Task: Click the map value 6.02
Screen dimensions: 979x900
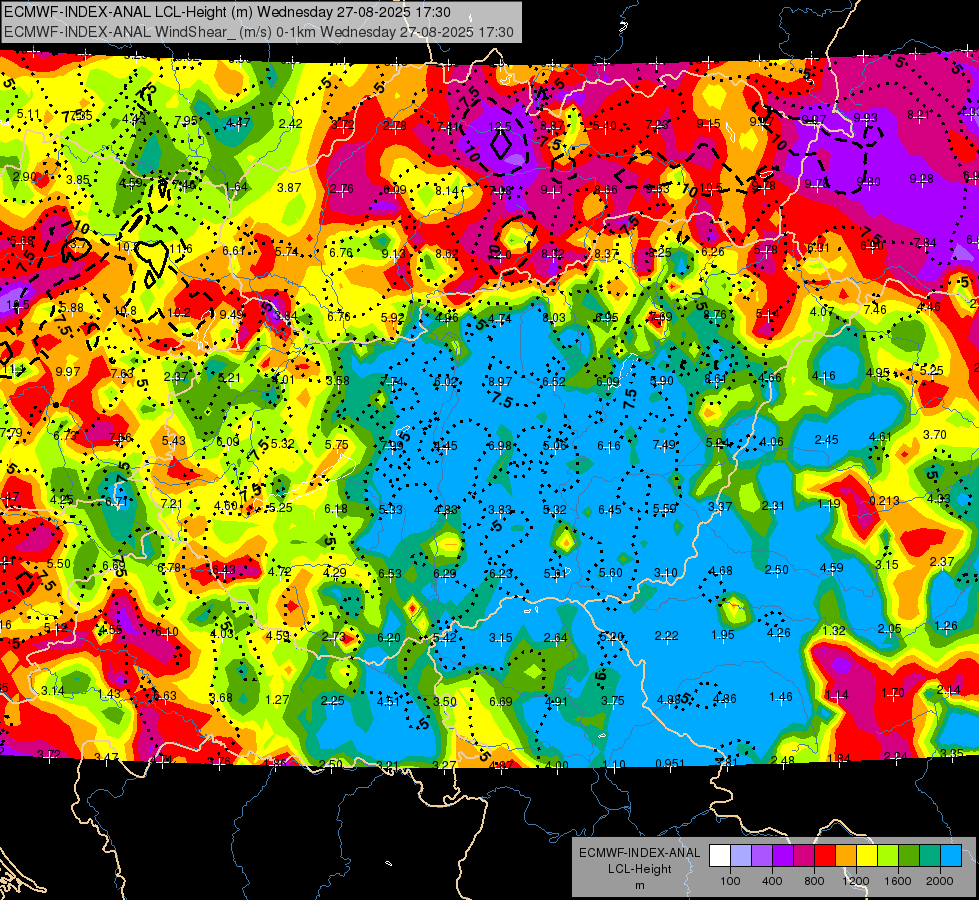Action: pyautogui.click(x=446, y=382)
